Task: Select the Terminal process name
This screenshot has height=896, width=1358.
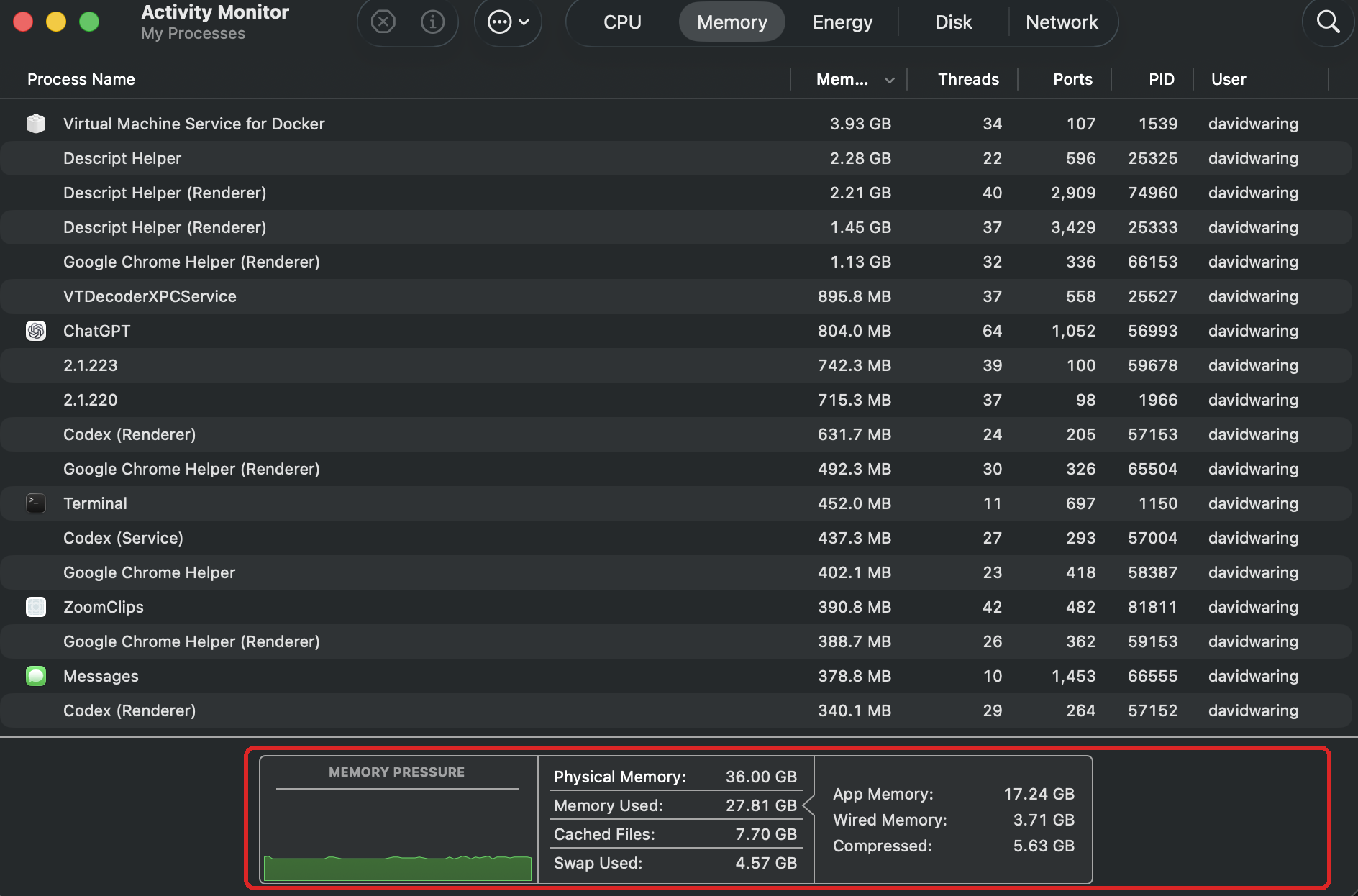Action: (95, 503)
